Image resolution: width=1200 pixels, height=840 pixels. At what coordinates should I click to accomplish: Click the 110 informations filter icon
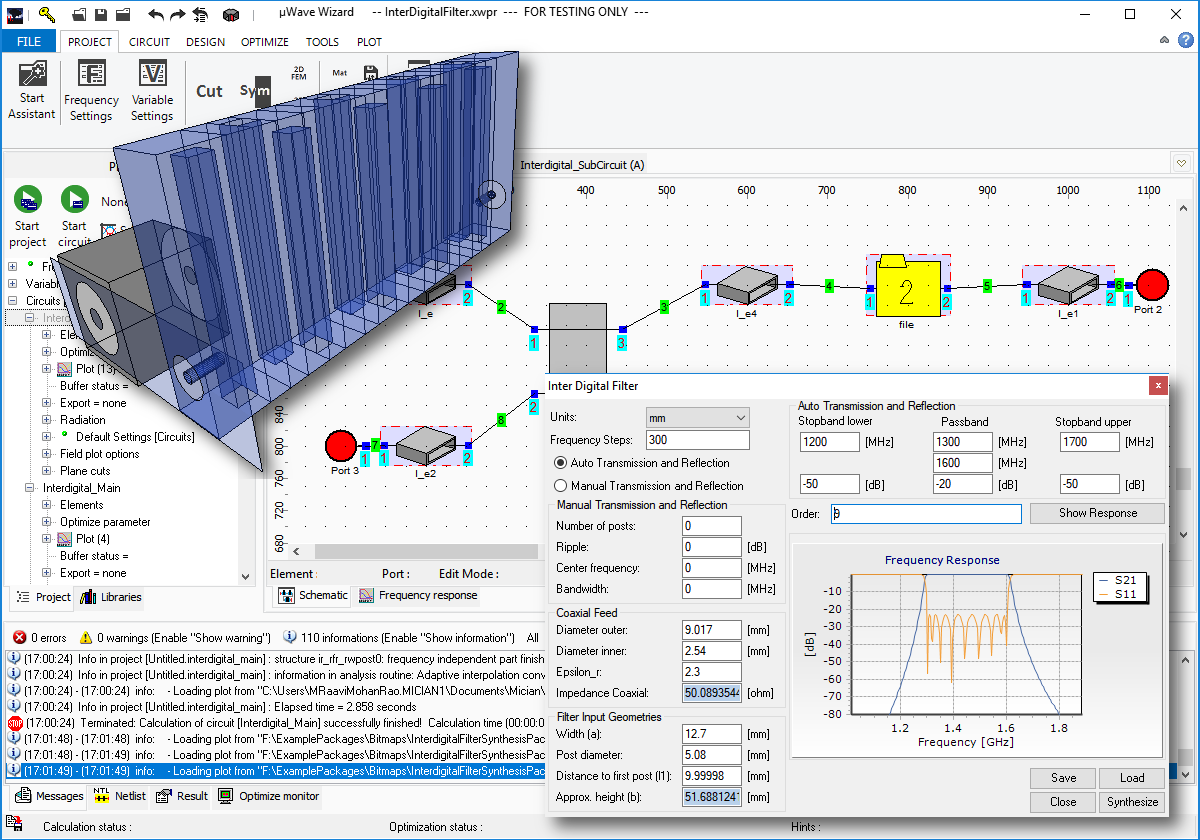[290, 637]
